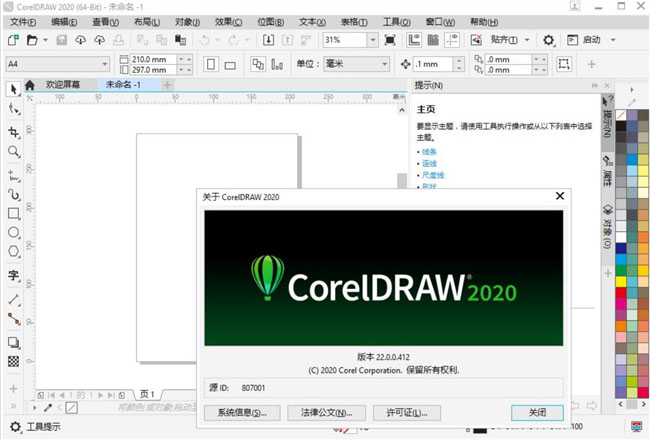
Task: Select the Connector tool
Action: pos(14,319)
